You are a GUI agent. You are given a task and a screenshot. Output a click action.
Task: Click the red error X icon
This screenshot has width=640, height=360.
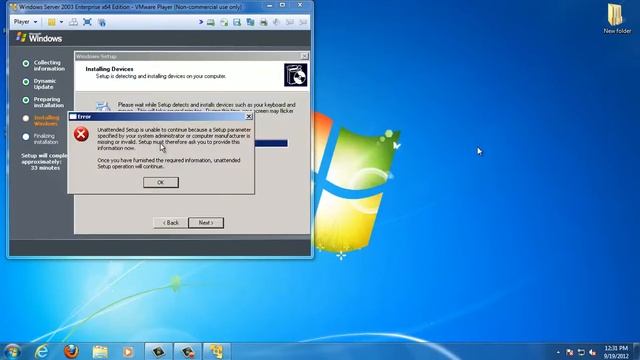click(81, 134)
